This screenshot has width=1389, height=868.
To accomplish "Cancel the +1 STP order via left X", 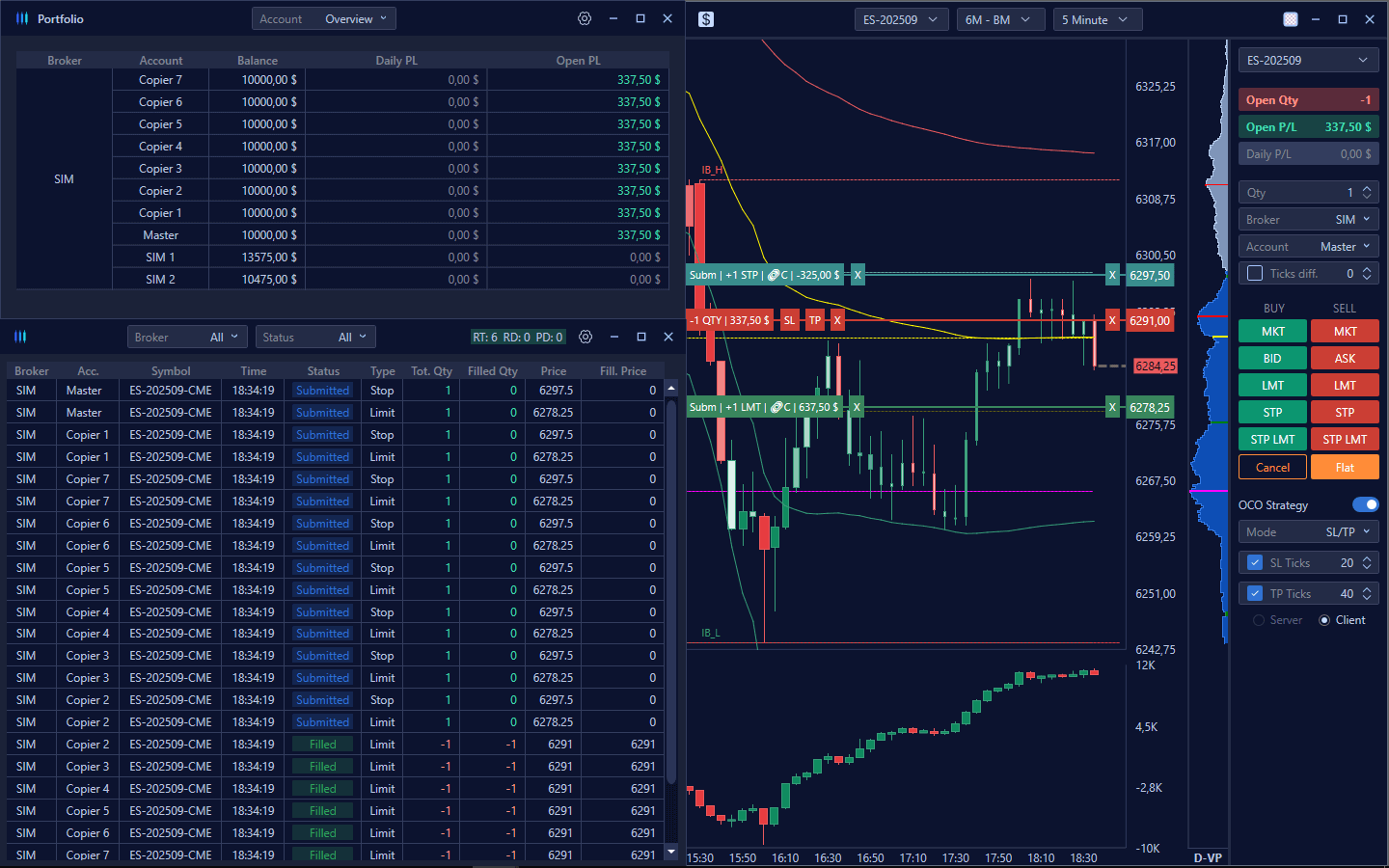I will pos(857,275).
